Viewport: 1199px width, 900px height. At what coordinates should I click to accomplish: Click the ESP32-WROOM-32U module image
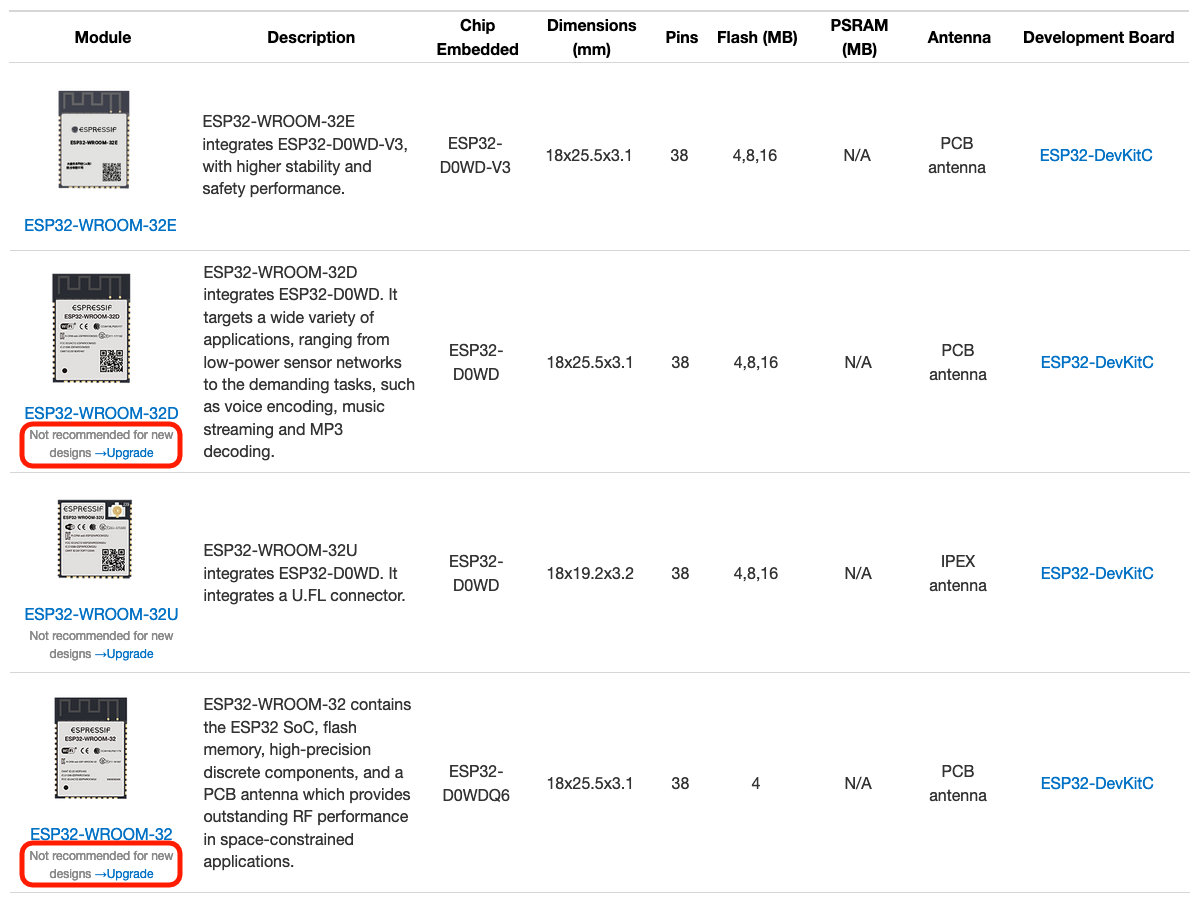tap(95, 539)
